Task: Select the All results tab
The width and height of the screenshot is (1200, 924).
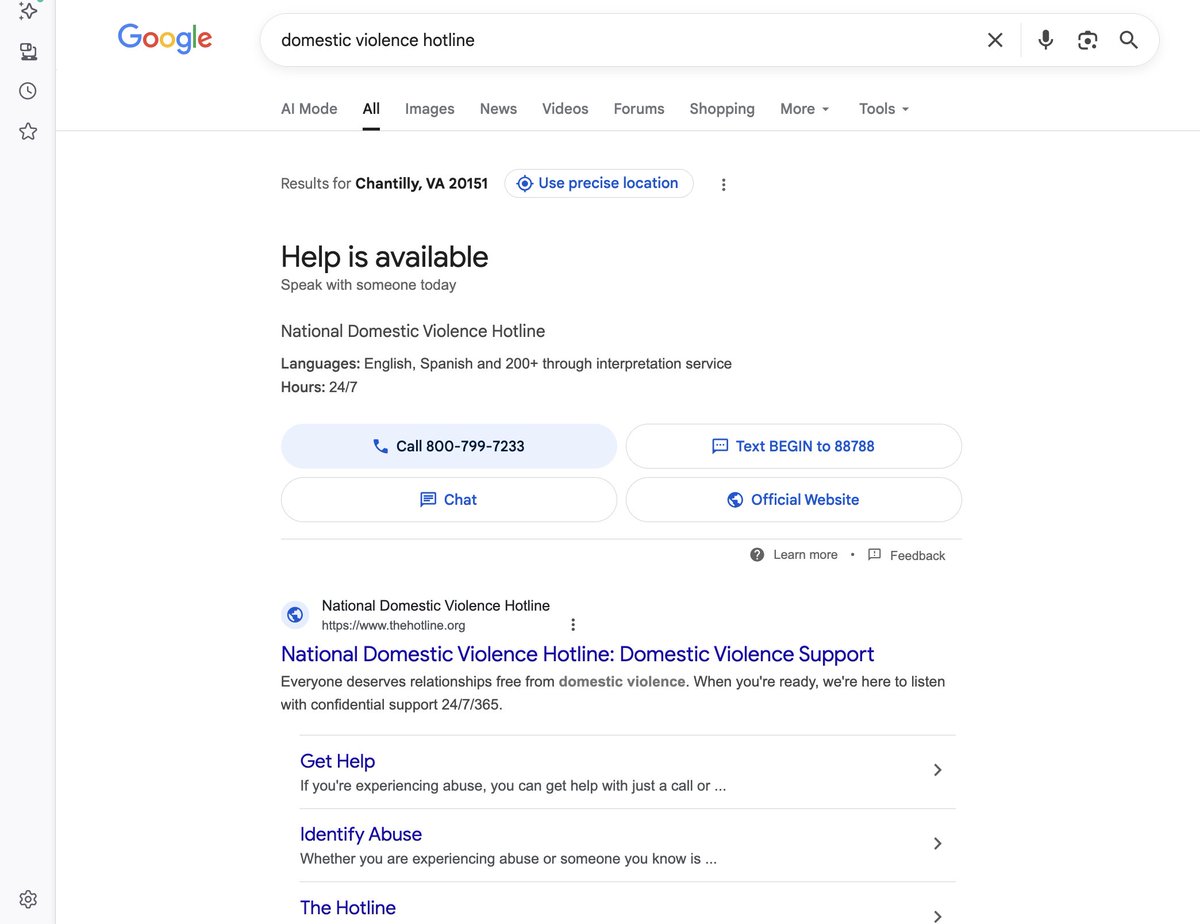Action: (x=371, y=109)
